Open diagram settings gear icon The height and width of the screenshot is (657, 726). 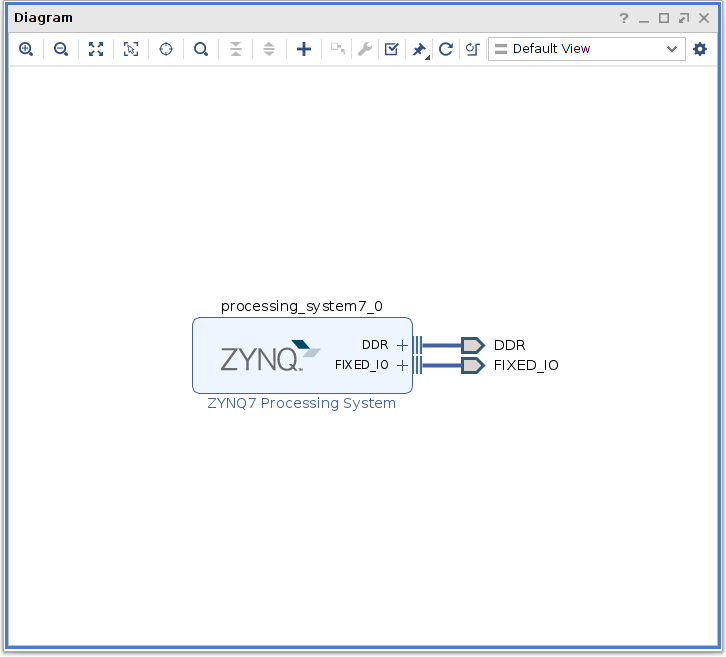coord(700,49)
